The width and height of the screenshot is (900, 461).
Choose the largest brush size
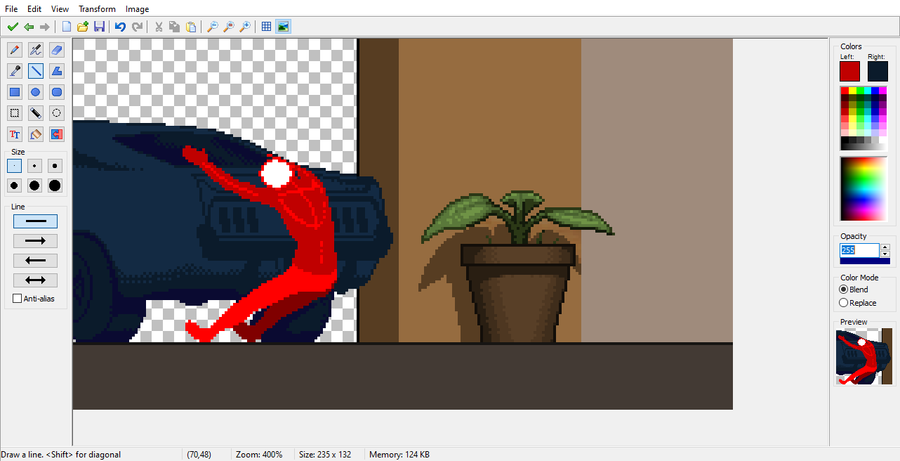click(55, 185)
